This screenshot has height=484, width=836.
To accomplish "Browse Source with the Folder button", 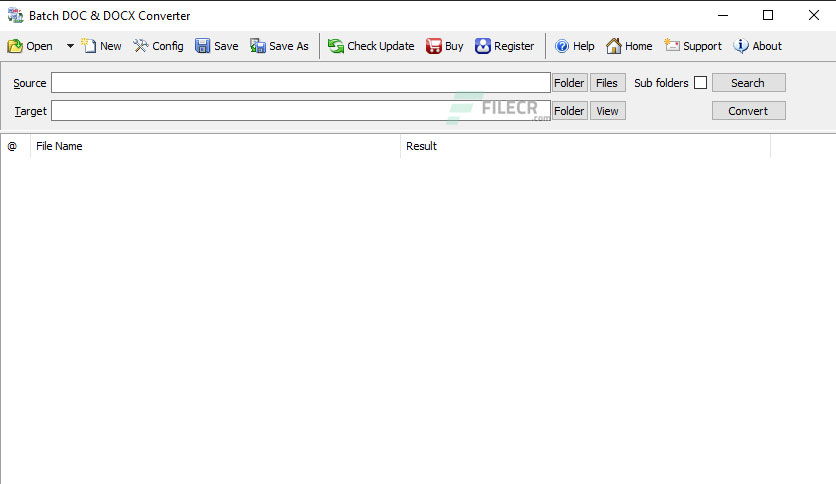I will click(569, 83).
